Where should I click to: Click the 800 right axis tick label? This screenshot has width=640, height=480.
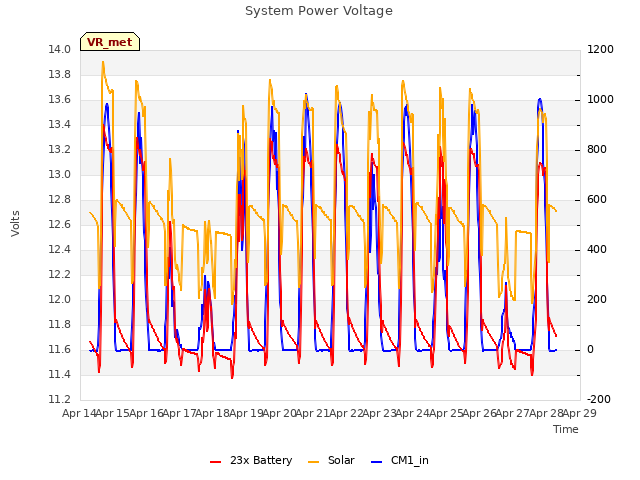click(597, 150)
